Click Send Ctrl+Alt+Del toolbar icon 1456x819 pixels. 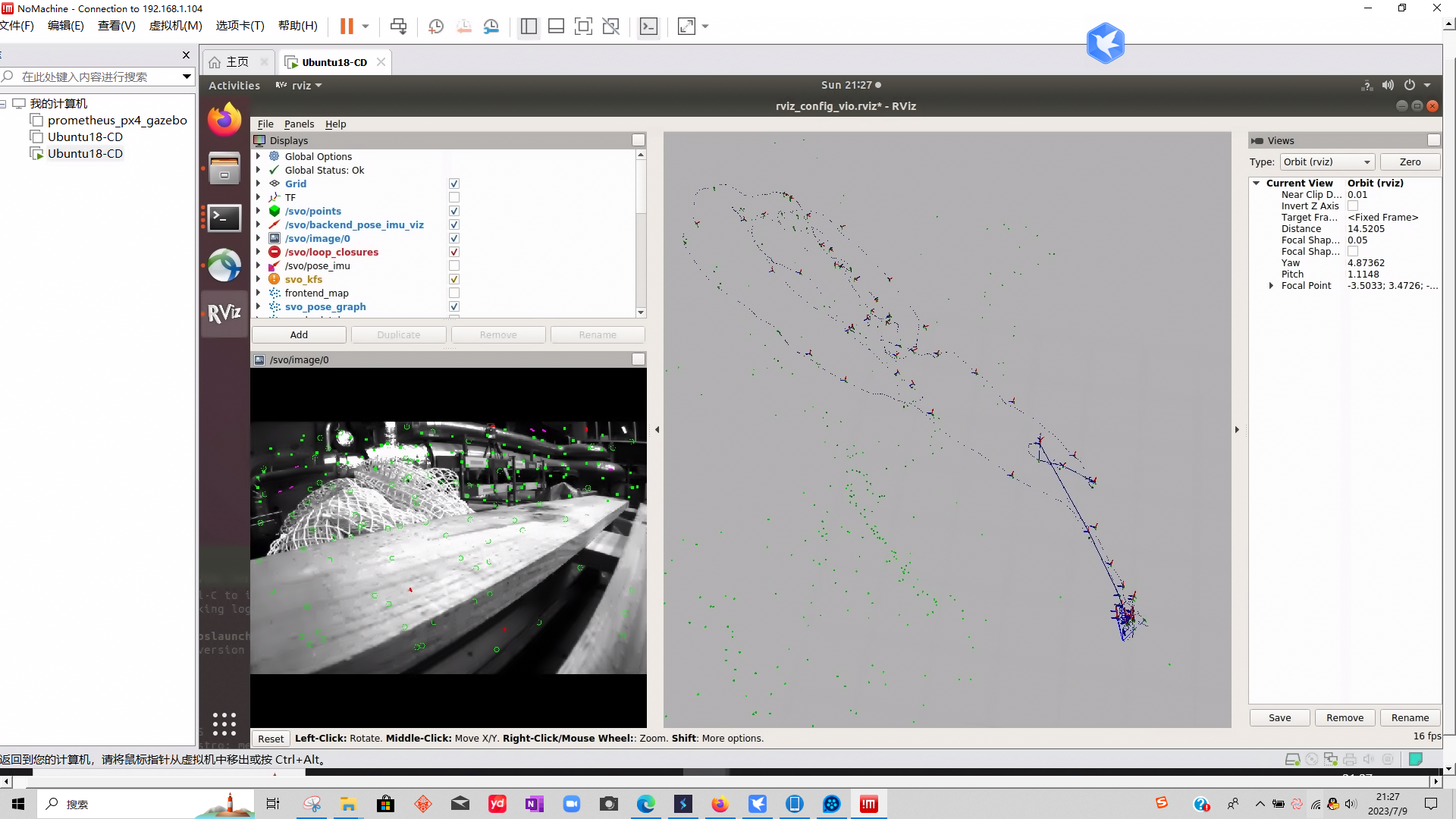pos(398,27)
